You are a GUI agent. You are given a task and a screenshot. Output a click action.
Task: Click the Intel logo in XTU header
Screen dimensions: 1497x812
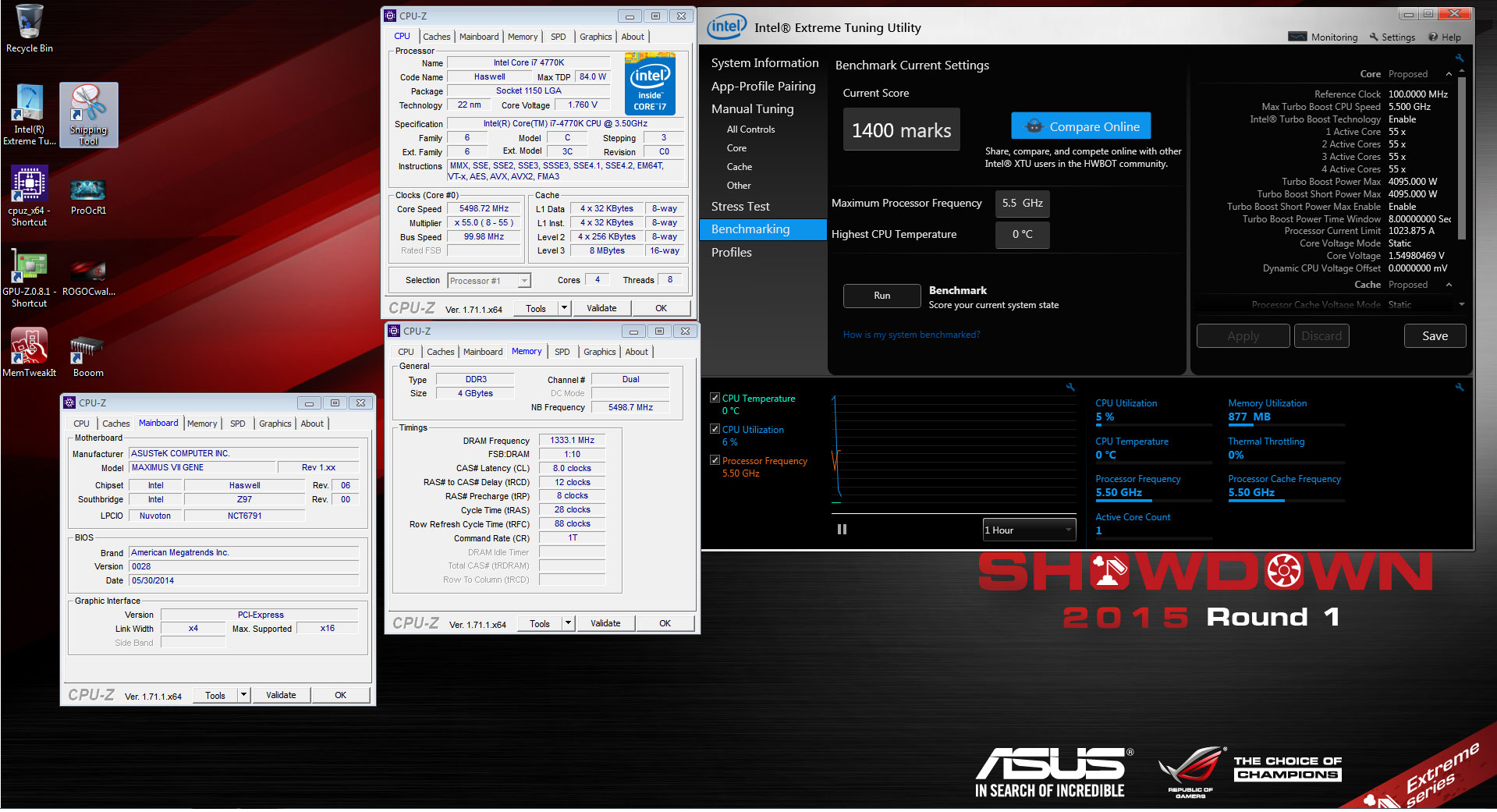[726, 27]
